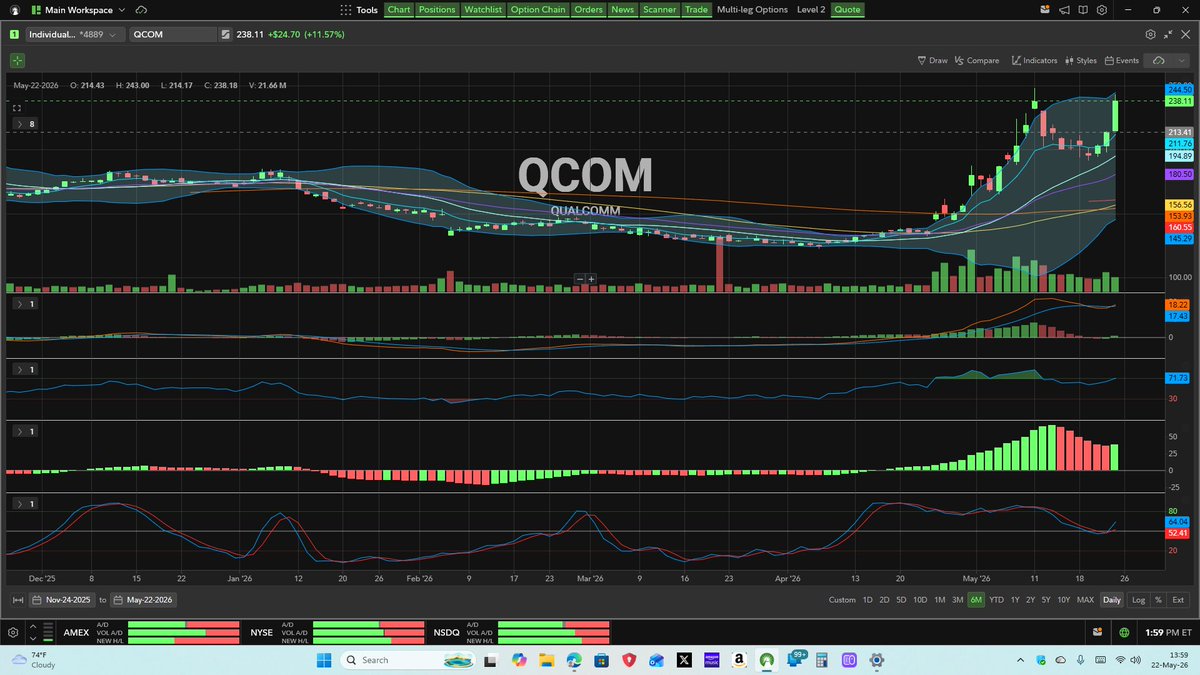This screenshot has height=675, width=1200.
Task: Switch to the Quote tab
Action: [847, 9]
